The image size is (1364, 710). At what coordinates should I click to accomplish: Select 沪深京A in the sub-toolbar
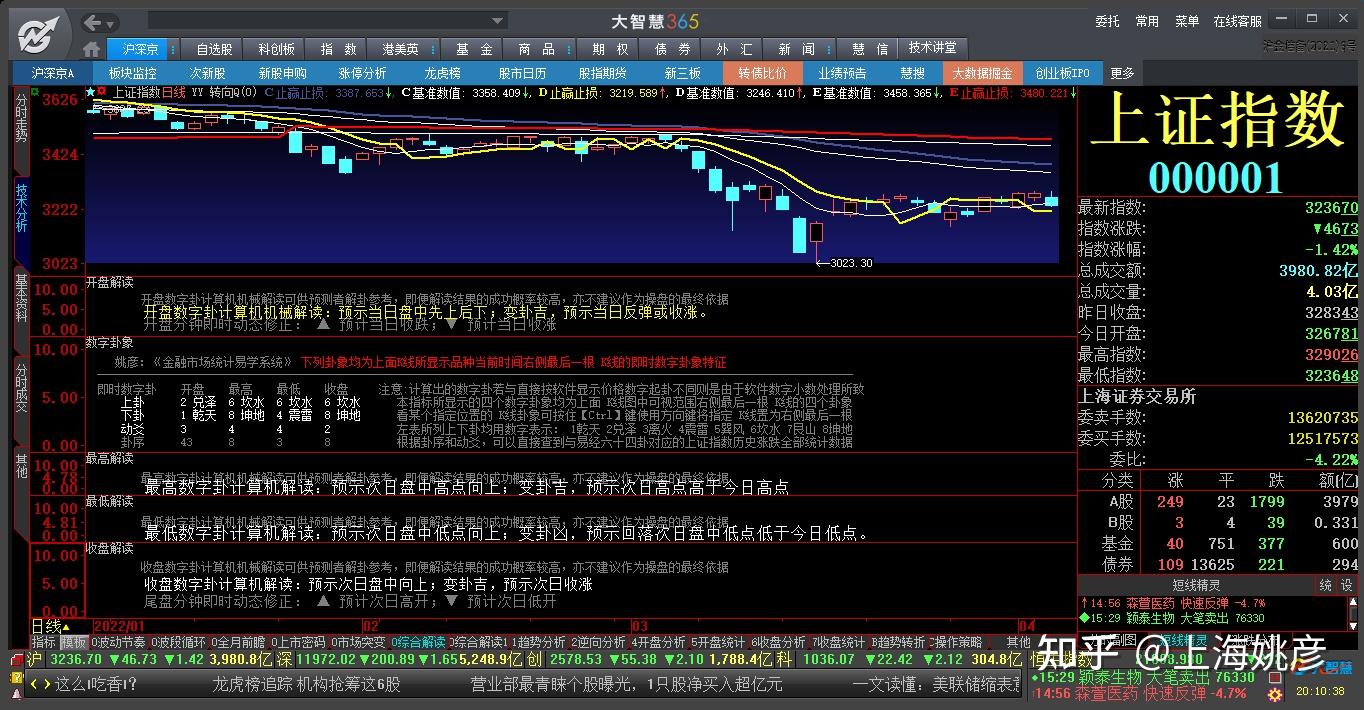52,73
